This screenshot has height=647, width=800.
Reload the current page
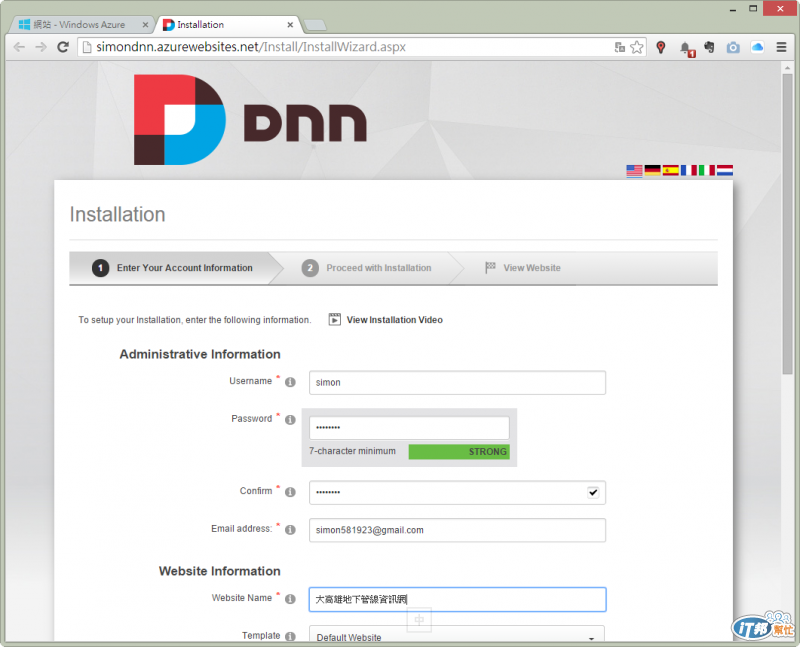(63, 47)
